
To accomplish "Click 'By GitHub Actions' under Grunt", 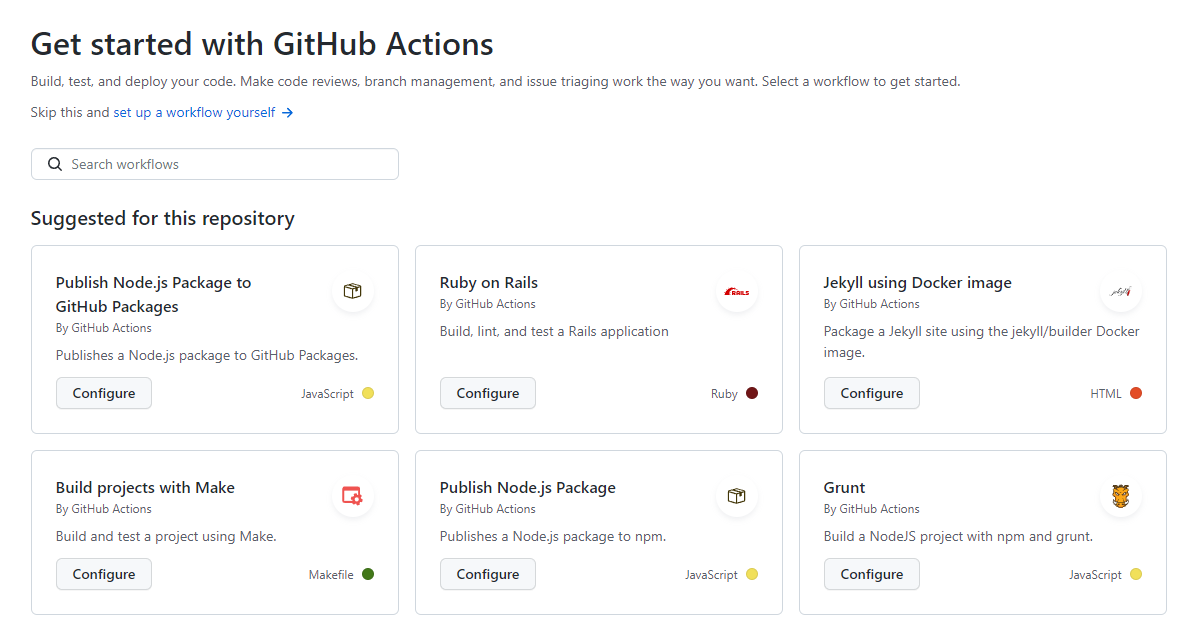I will [x=871, y=508].
